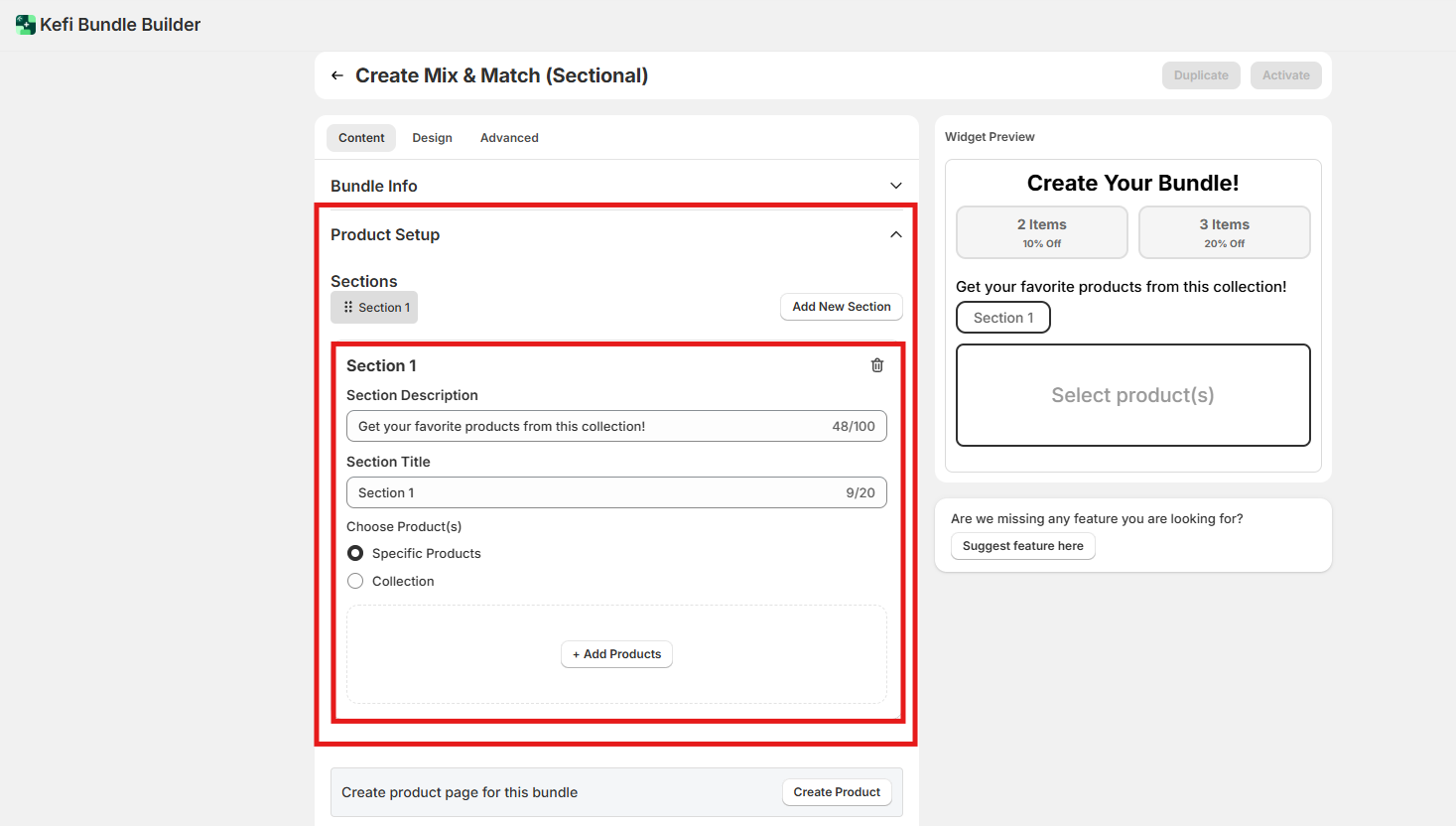Click the drag handle on the Section 1 chip

coord(348,308)
